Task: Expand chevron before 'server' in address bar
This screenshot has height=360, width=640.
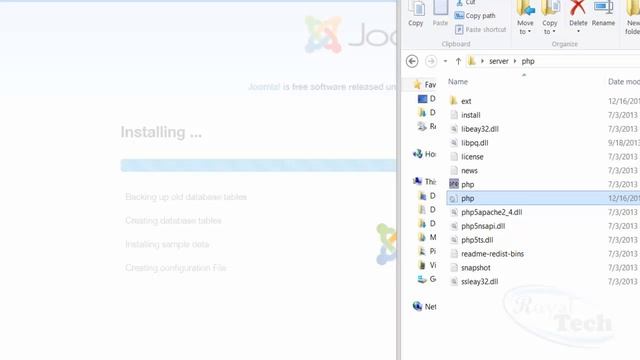Action: pyautogui.click(x=482, y=61)
